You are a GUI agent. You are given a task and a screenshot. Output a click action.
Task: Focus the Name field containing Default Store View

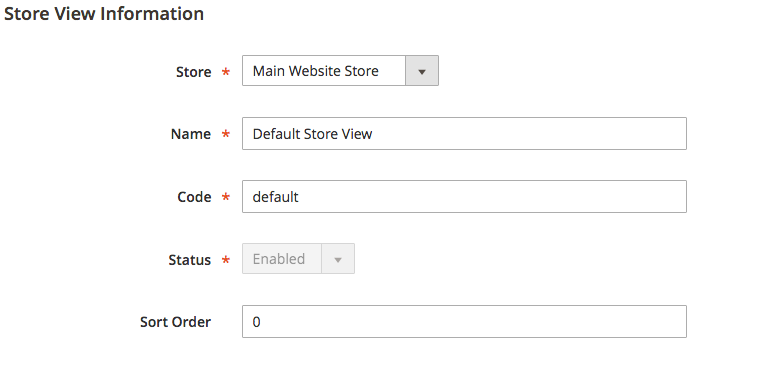(464, 133)
